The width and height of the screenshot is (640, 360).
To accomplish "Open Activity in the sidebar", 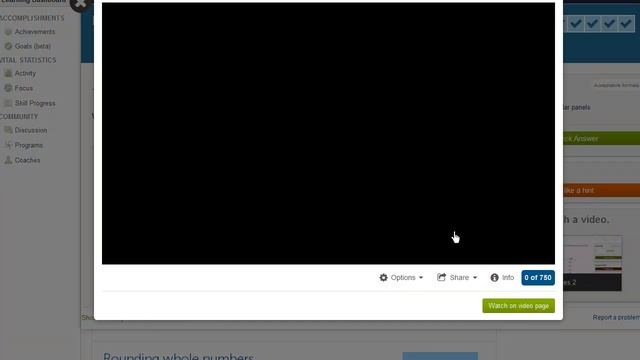I will tap(25, 73).
